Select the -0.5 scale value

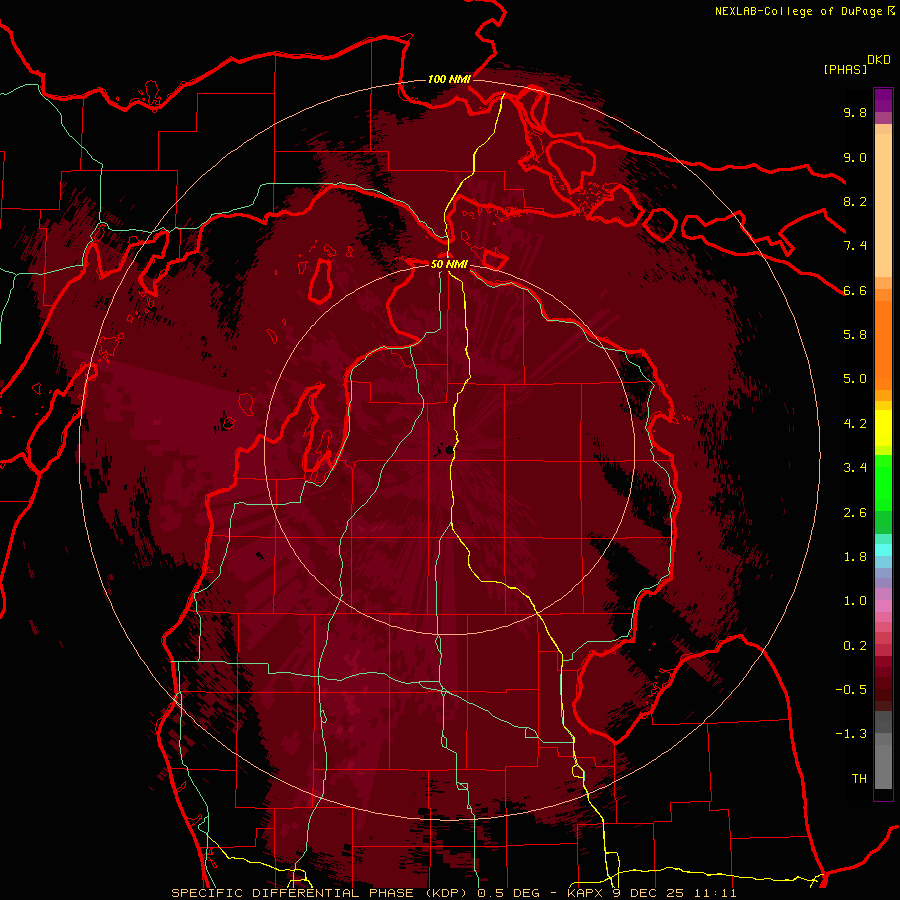click(x=851, y=690)
